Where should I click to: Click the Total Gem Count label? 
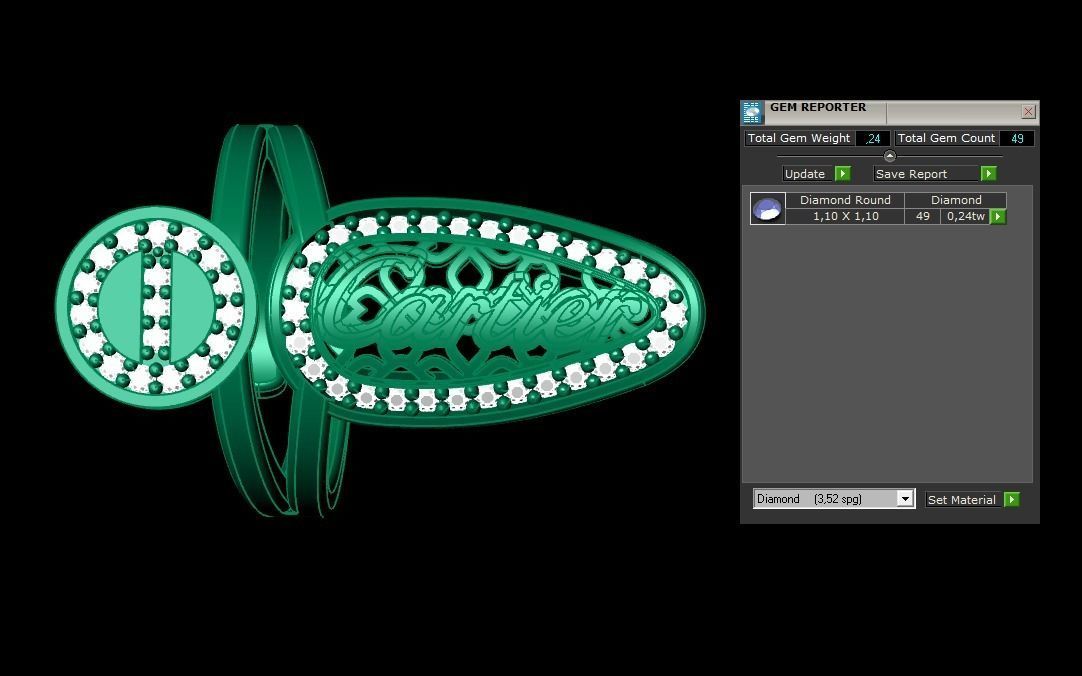[946, 138]
